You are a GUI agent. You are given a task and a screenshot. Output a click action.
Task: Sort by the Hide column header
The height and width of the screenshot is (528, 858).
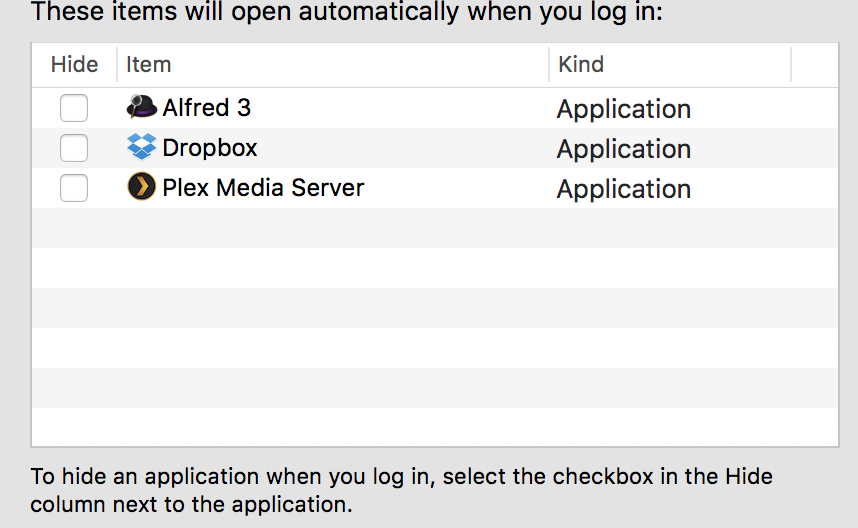[74, 65]
